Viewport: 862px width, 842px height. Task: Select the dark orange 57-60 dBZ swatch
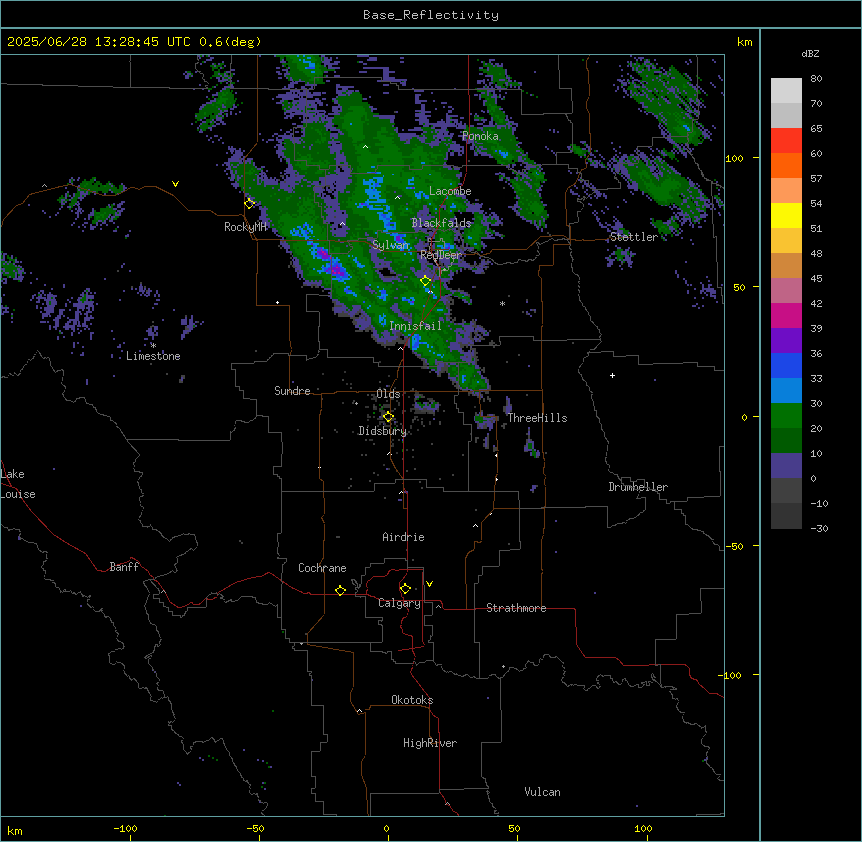[786, 165]
